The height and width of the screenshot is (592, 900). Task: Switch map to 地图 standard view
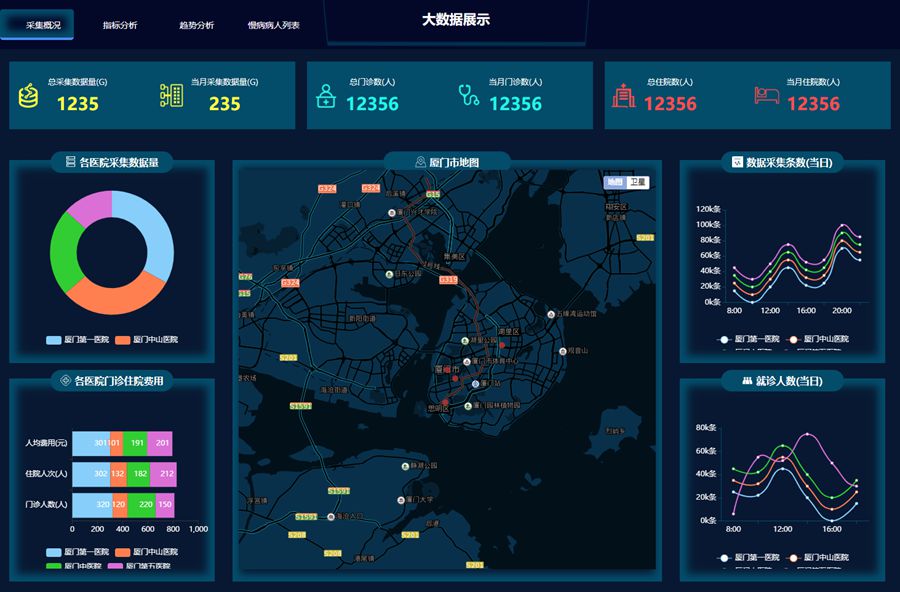click(615, 182)
